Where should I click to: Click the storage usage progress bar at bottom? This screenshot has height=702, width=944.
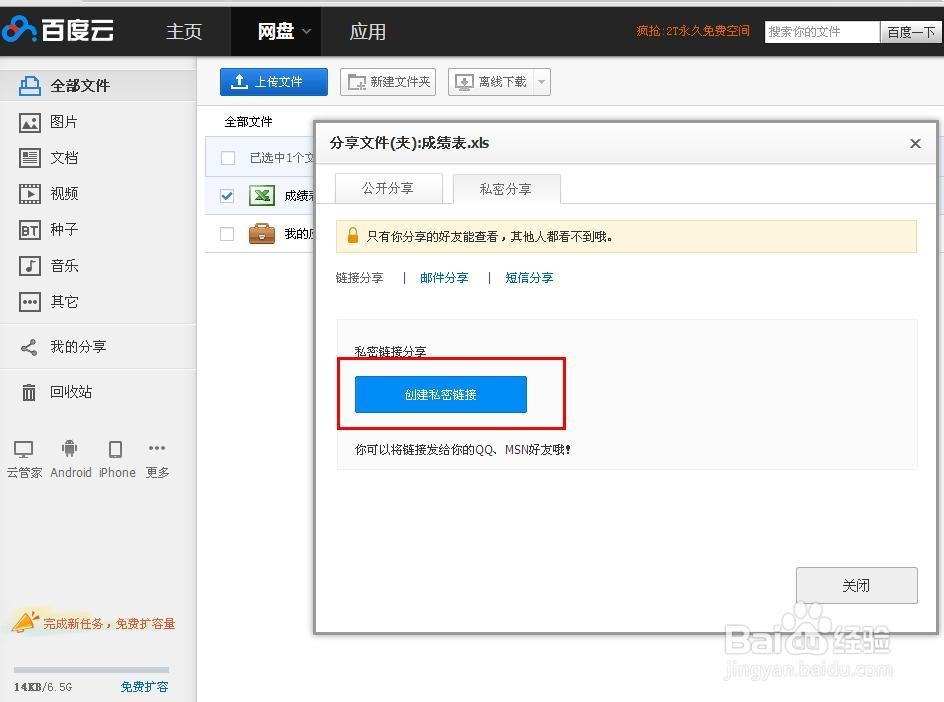pos(90,668)
